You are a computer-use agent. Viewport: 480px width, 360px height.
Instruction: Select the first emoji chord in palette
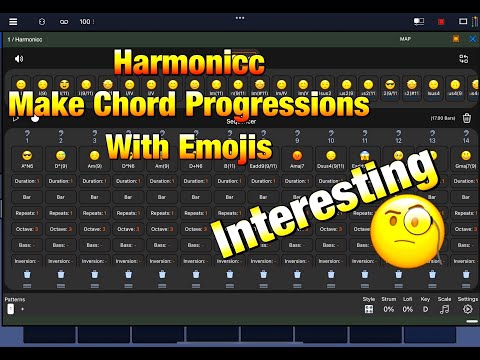click(21, 87)
